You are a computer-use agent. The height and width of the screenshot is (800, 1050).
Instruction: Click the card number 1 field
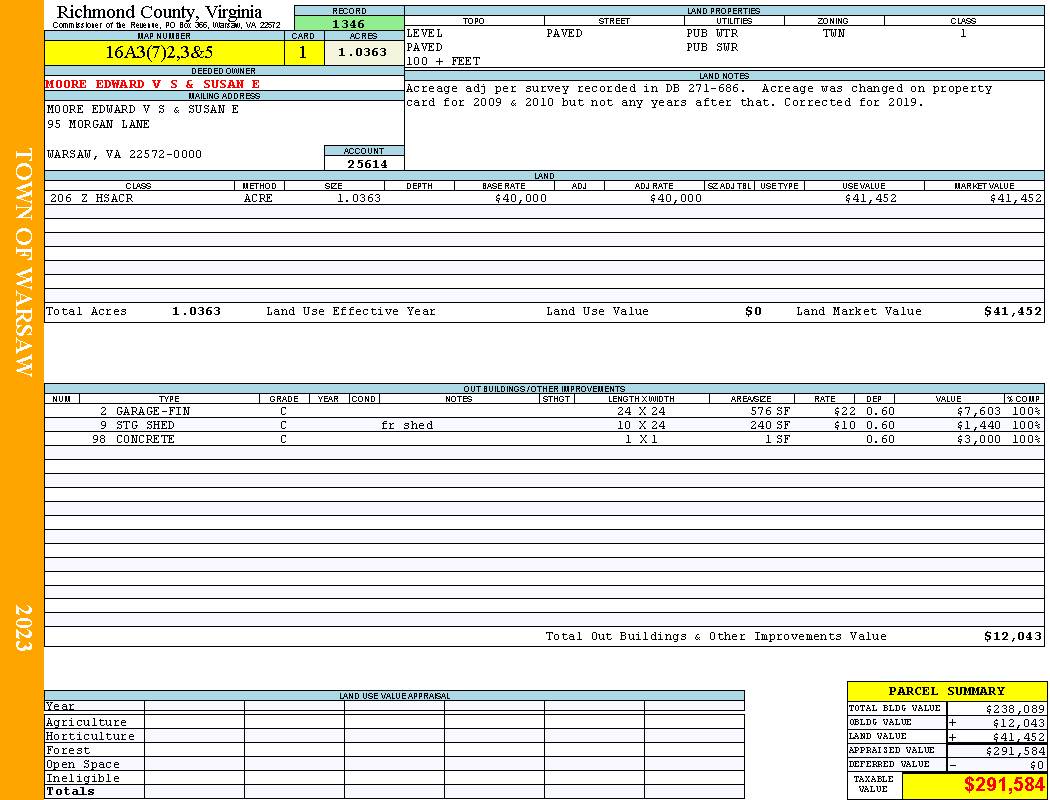coord(304,52)
